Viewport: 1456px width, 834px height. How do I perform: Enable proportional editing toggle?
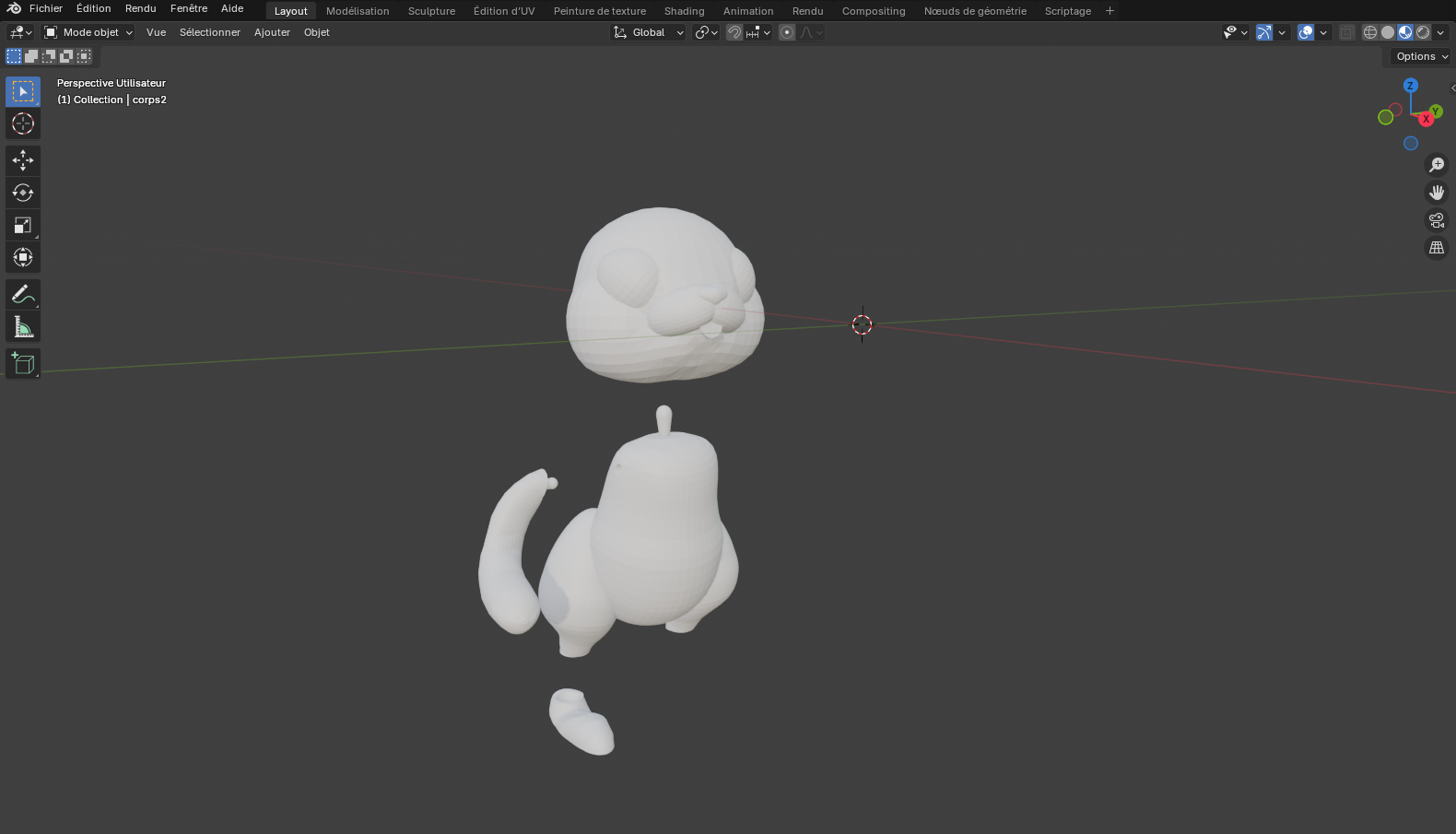click(787, 32)
